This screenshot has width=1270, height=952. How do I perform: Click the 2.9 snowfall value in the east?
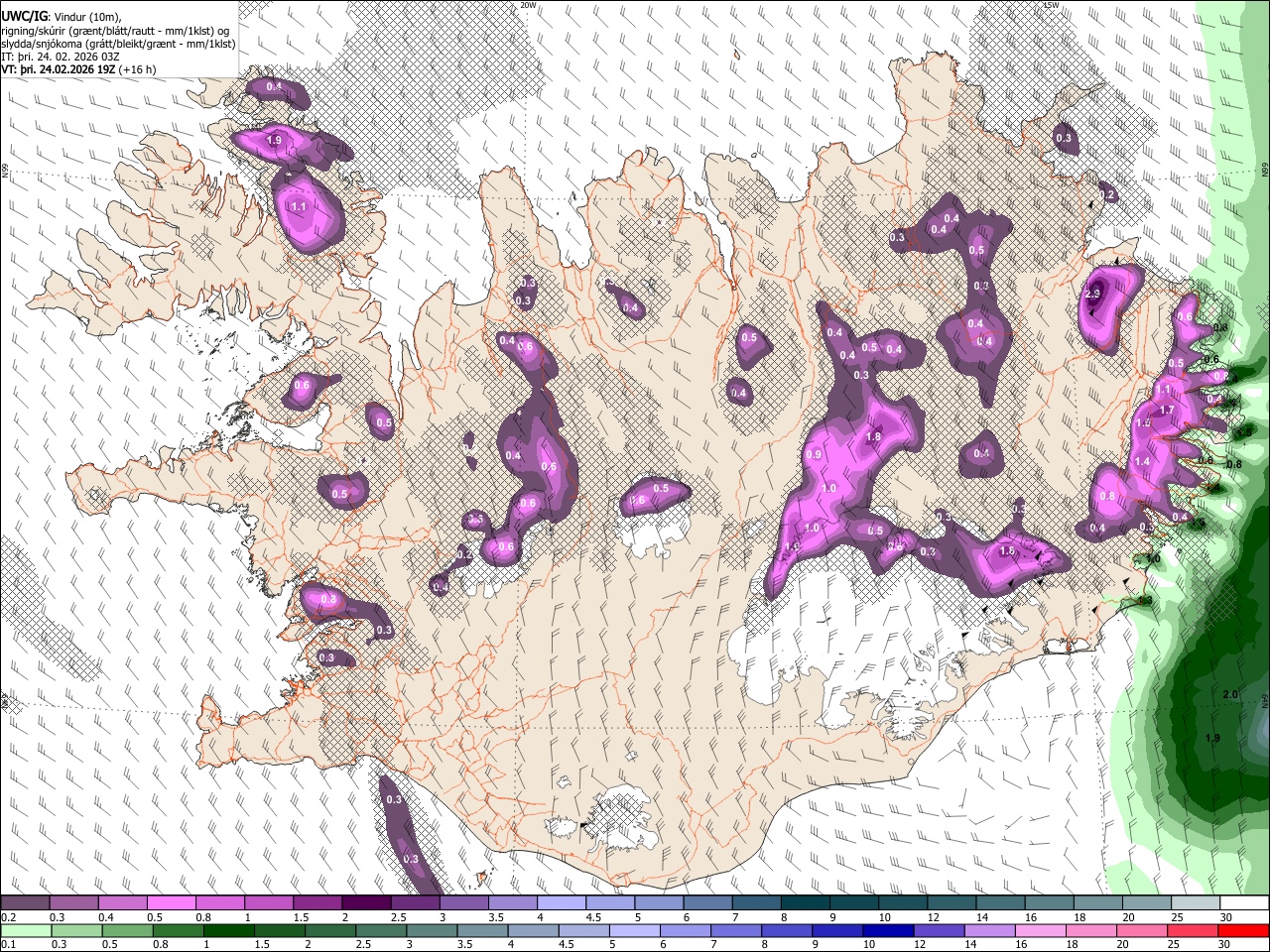pos(1093,295)
